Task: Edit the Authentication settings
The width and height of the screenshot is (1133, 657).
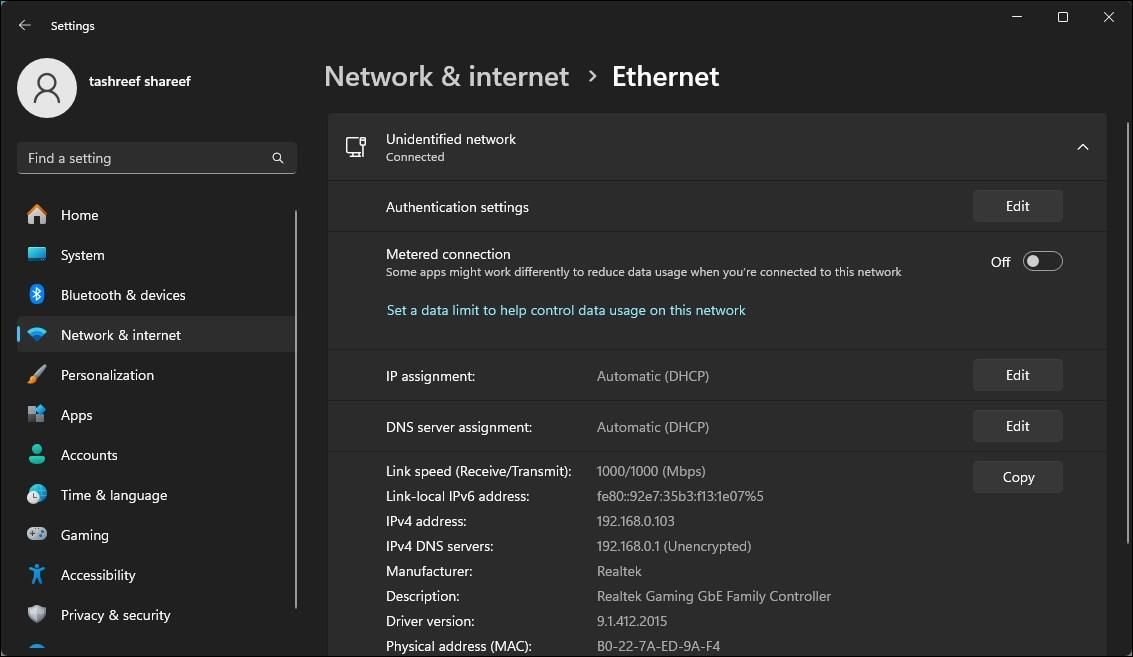Action: (x=1017, y=206)
